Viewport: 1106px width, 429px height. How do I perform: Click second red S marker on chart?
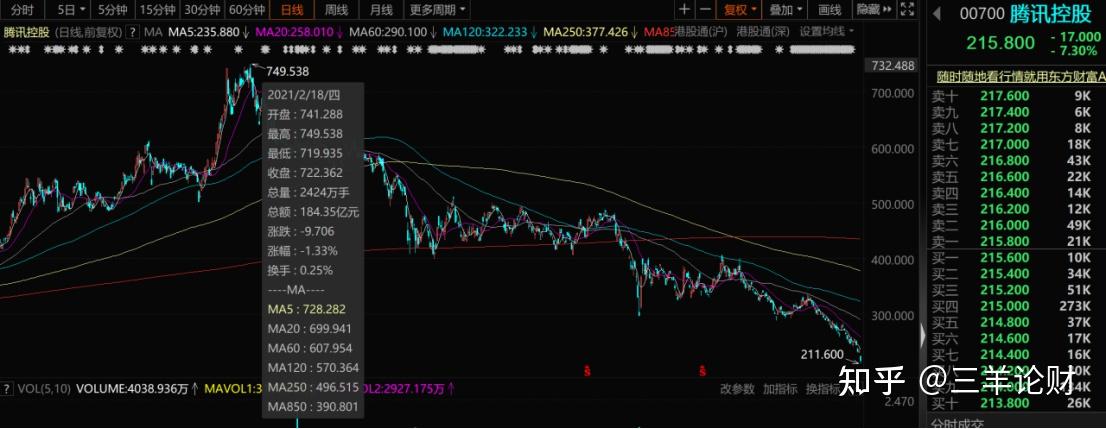click(x=703, y=370)
